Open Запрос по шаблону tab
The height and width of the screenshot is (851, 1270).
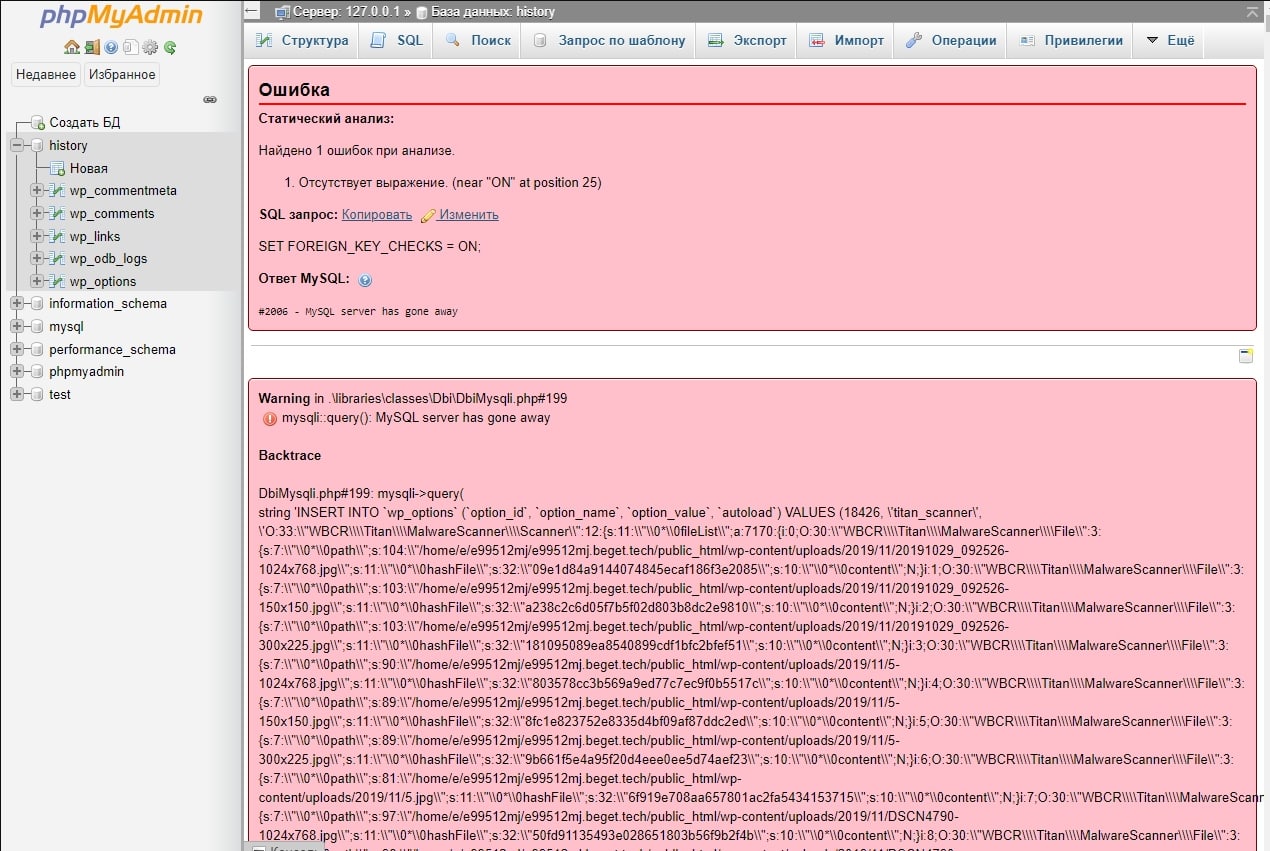coord(609,40)
